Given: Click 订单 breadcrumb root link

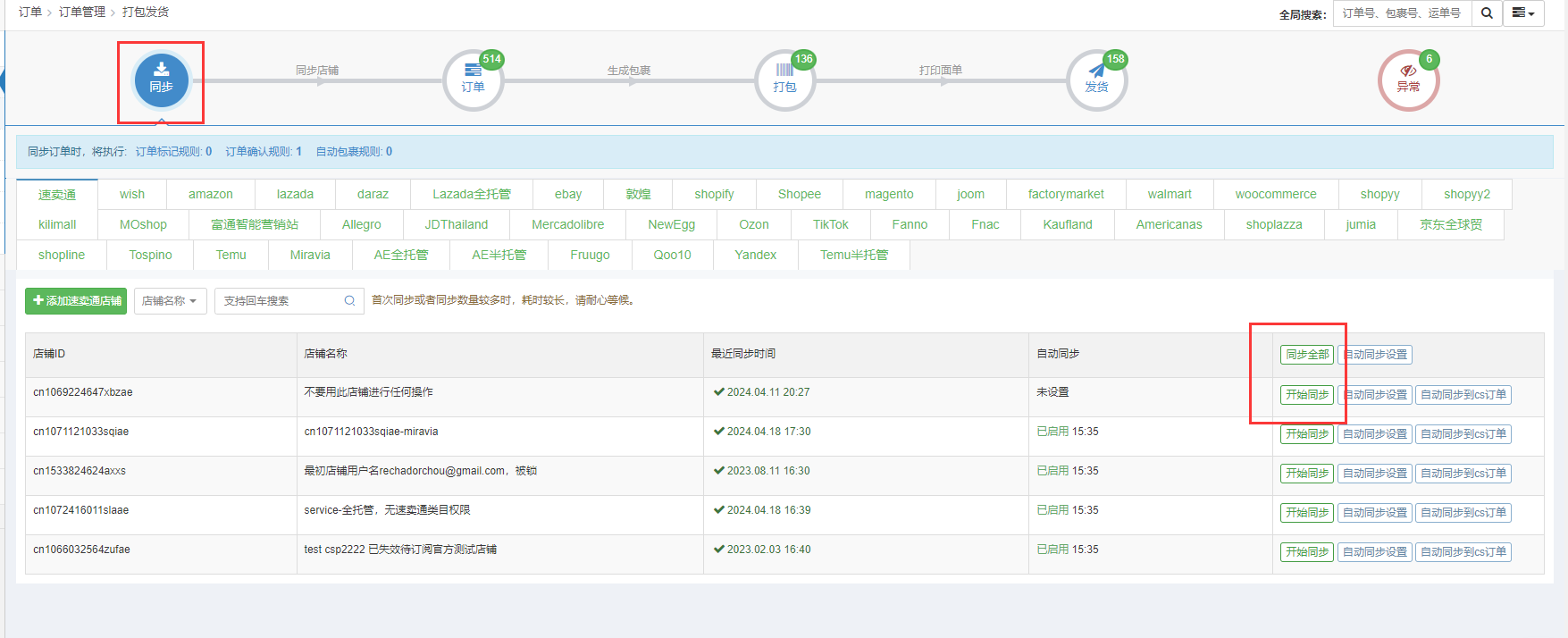Looking at the screenshot, I should (30, 13).
